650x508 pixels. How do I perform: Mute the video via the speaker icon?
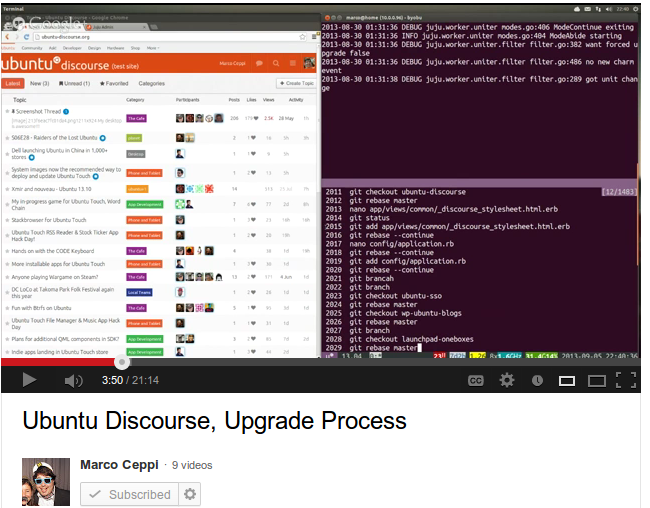tap(73, 380)
